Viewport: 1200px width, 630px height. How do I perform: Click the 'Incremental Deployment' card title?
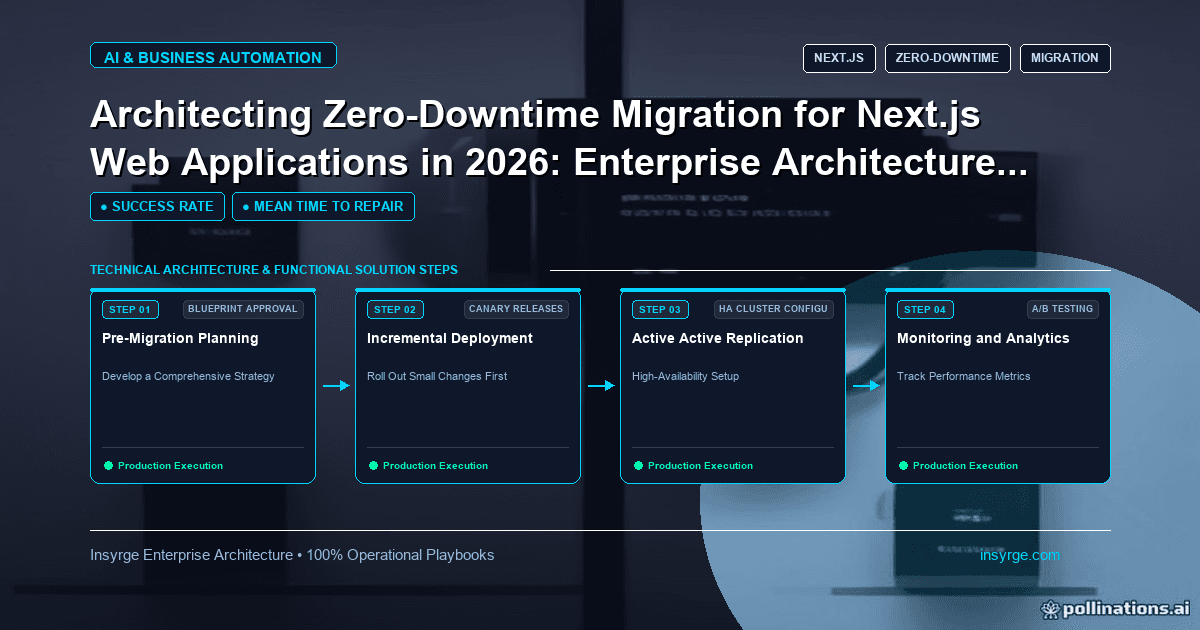[450, 338]
